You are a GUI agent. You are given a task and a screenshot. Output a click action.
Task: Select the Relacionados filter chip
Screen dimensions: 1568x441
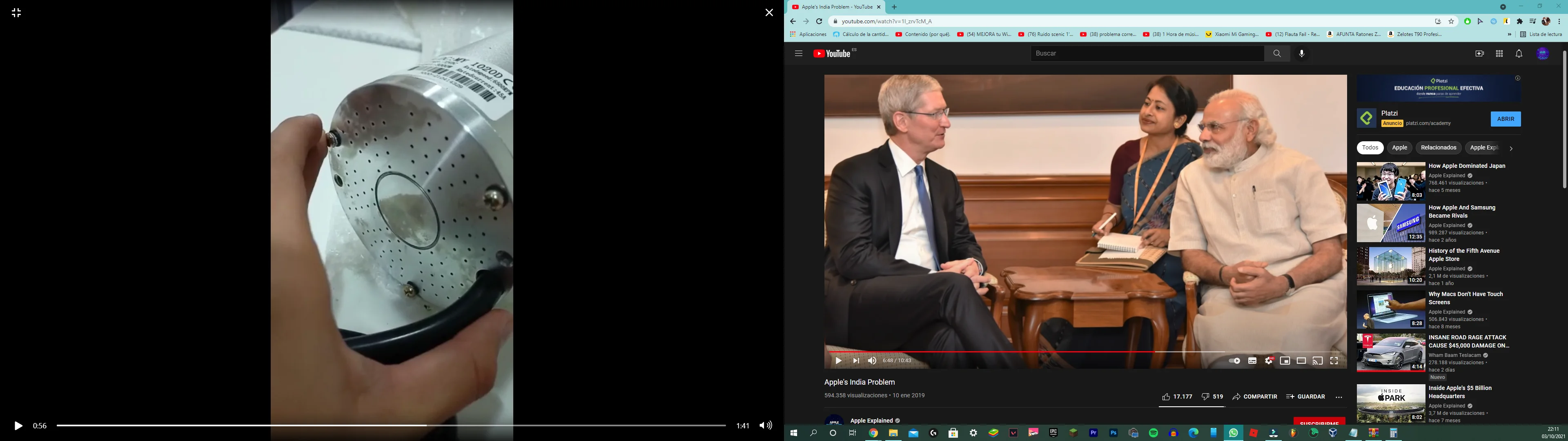pyautogui.click(x=1438, y=147)
